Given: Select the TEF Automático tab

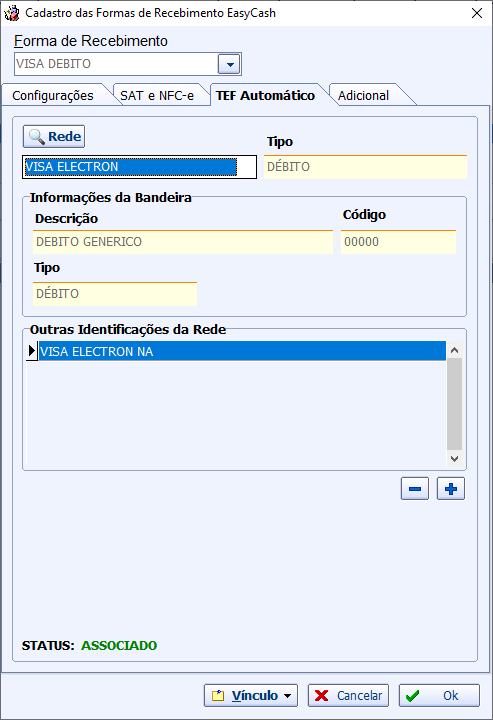Looking at the screenshot, I should coord(265,96).
